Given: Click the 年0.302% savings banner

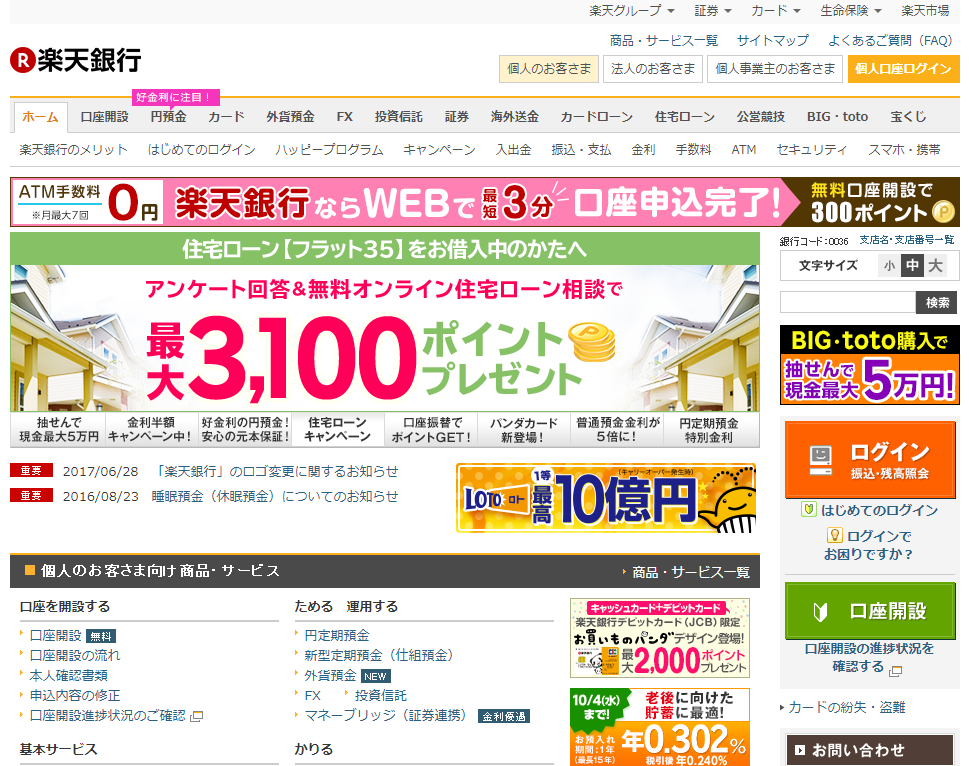Looking at the screenshot, I should (659, 727).
